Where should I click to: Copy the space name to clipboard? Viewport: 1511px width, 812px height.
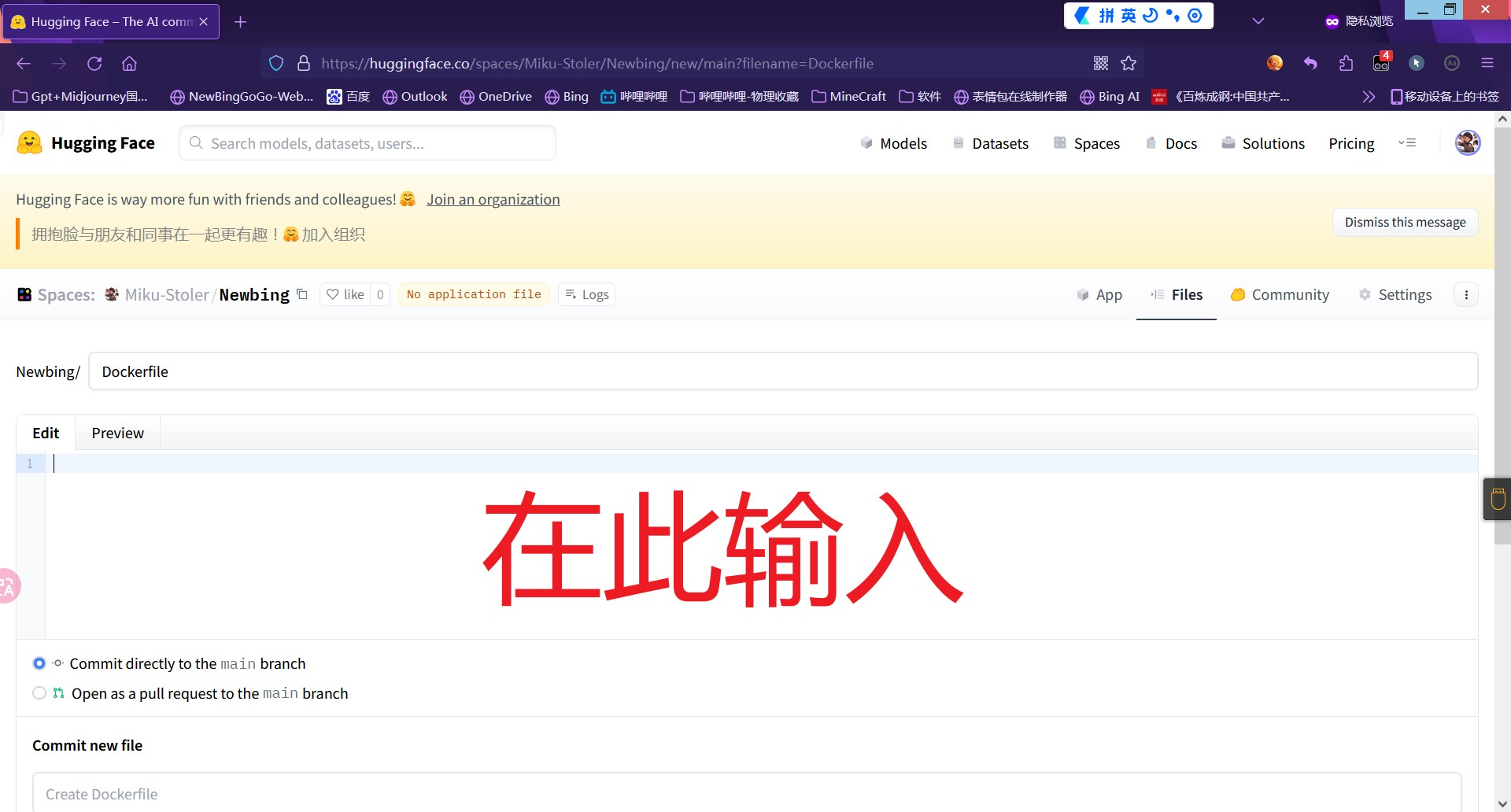[302, 294]
